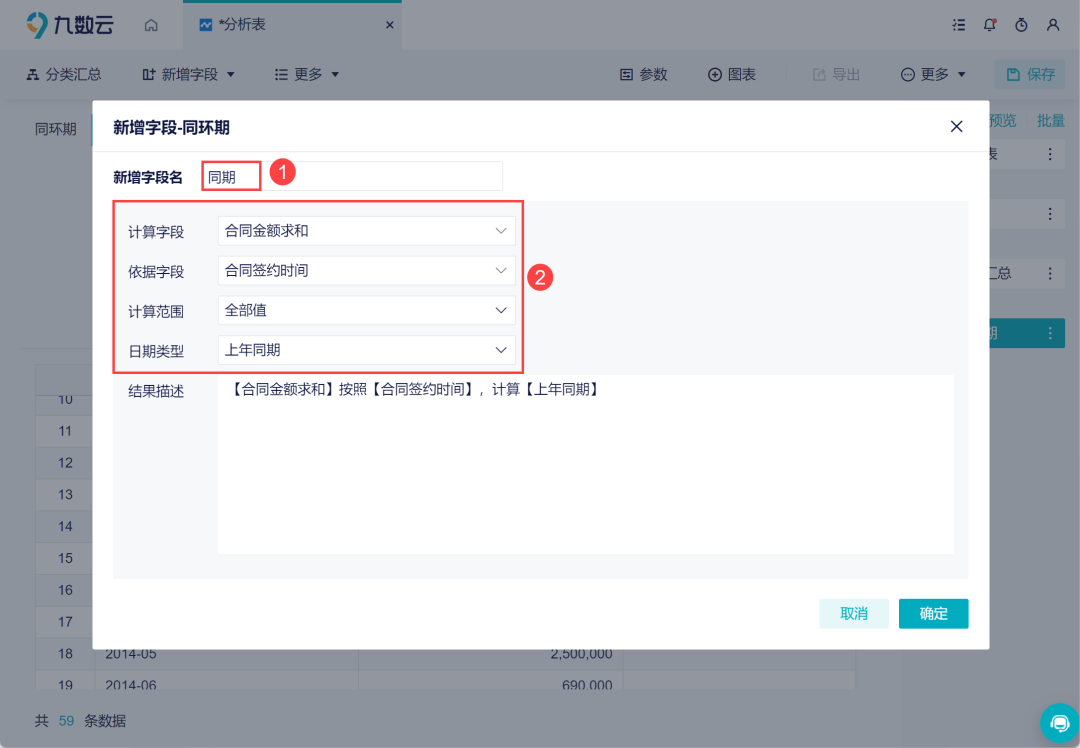Image resolution: width=1080 pixels, height=748 pixels.
Task: Open the 日期类型 dropdown
Action: point(366,350)
